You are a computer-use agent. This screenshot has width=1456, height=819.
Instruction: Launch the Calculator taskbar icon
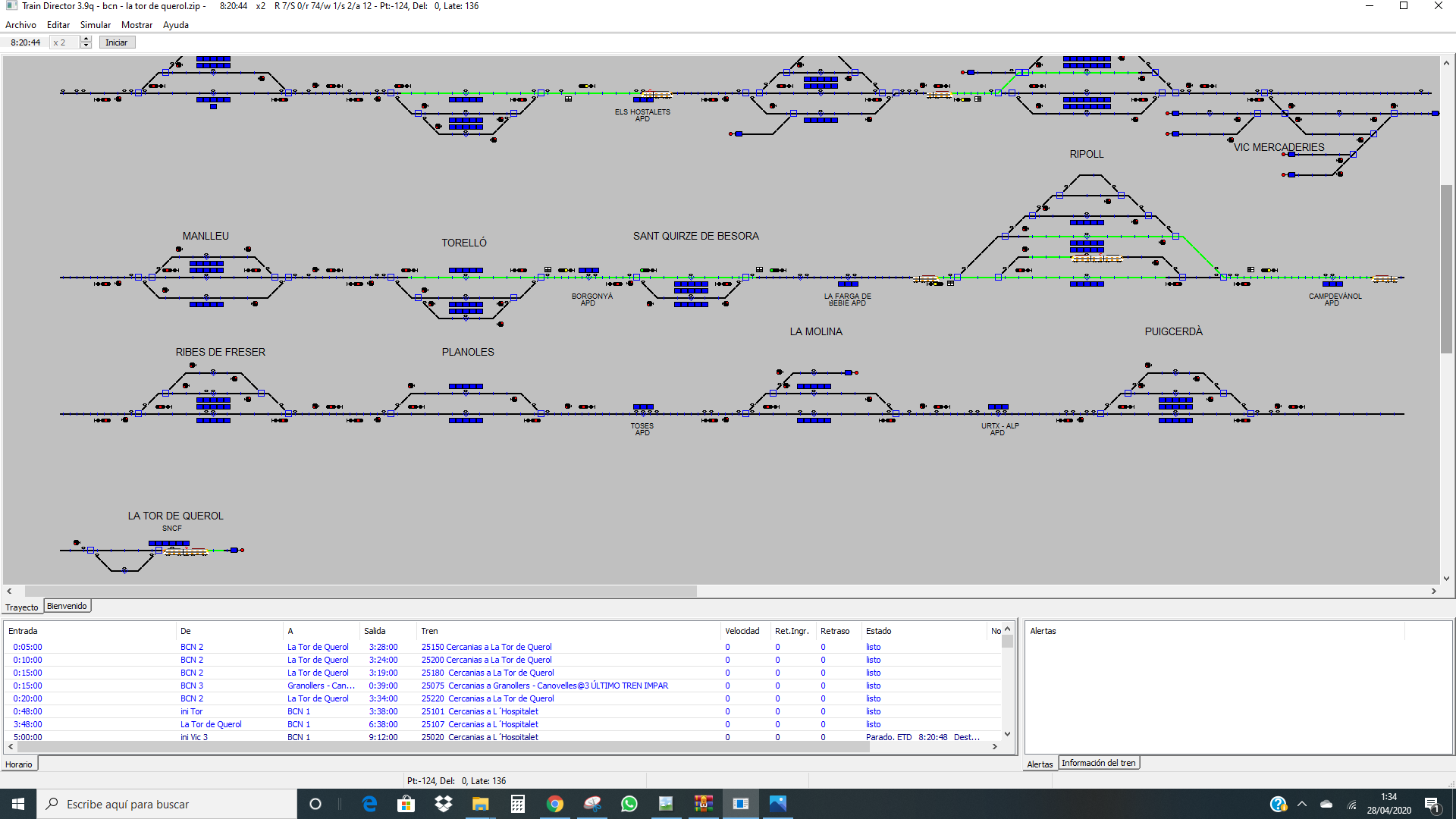(518, 804)
